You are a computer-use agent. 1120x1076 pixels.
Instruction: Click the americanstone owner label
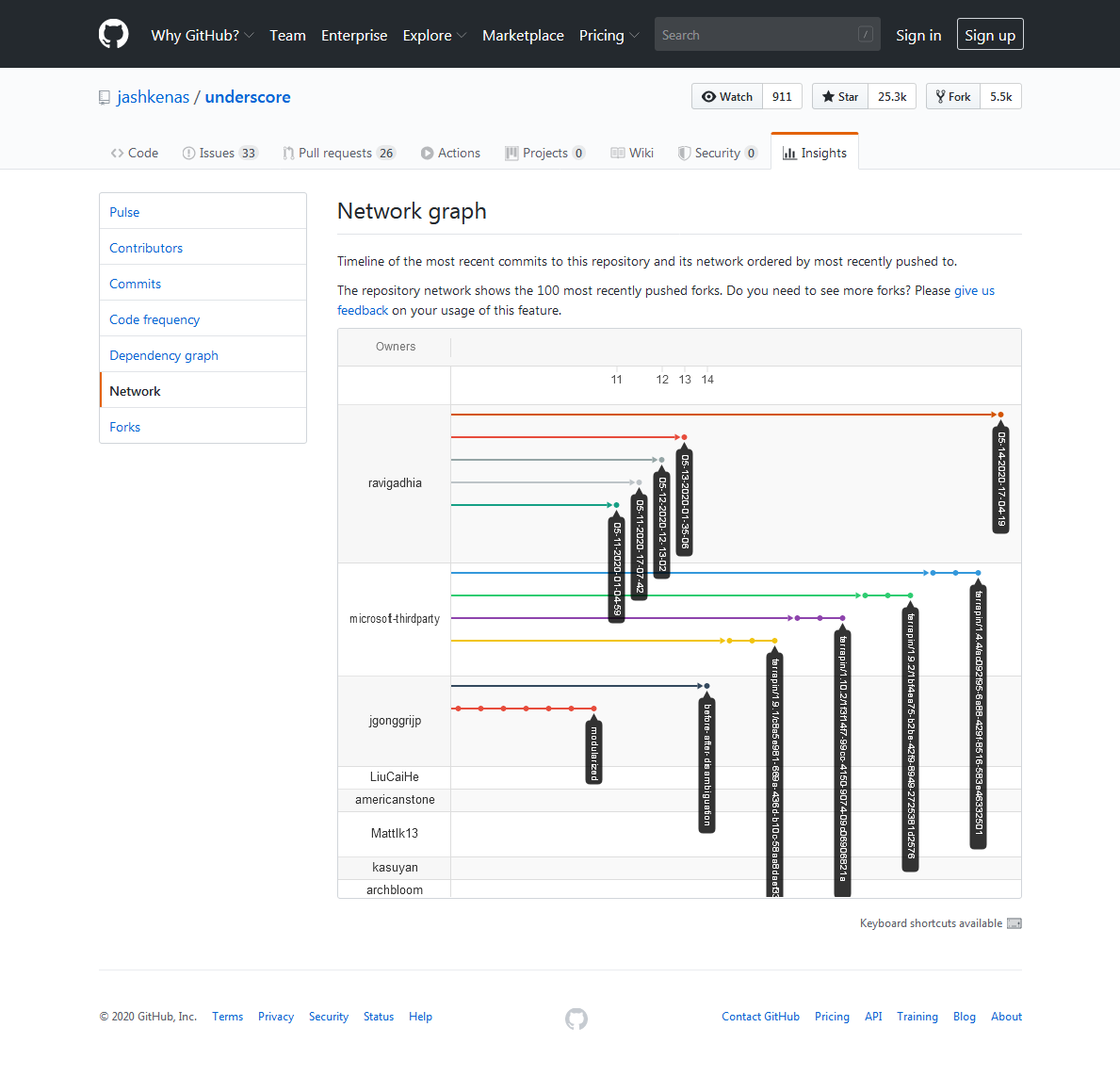pos(395,800)
